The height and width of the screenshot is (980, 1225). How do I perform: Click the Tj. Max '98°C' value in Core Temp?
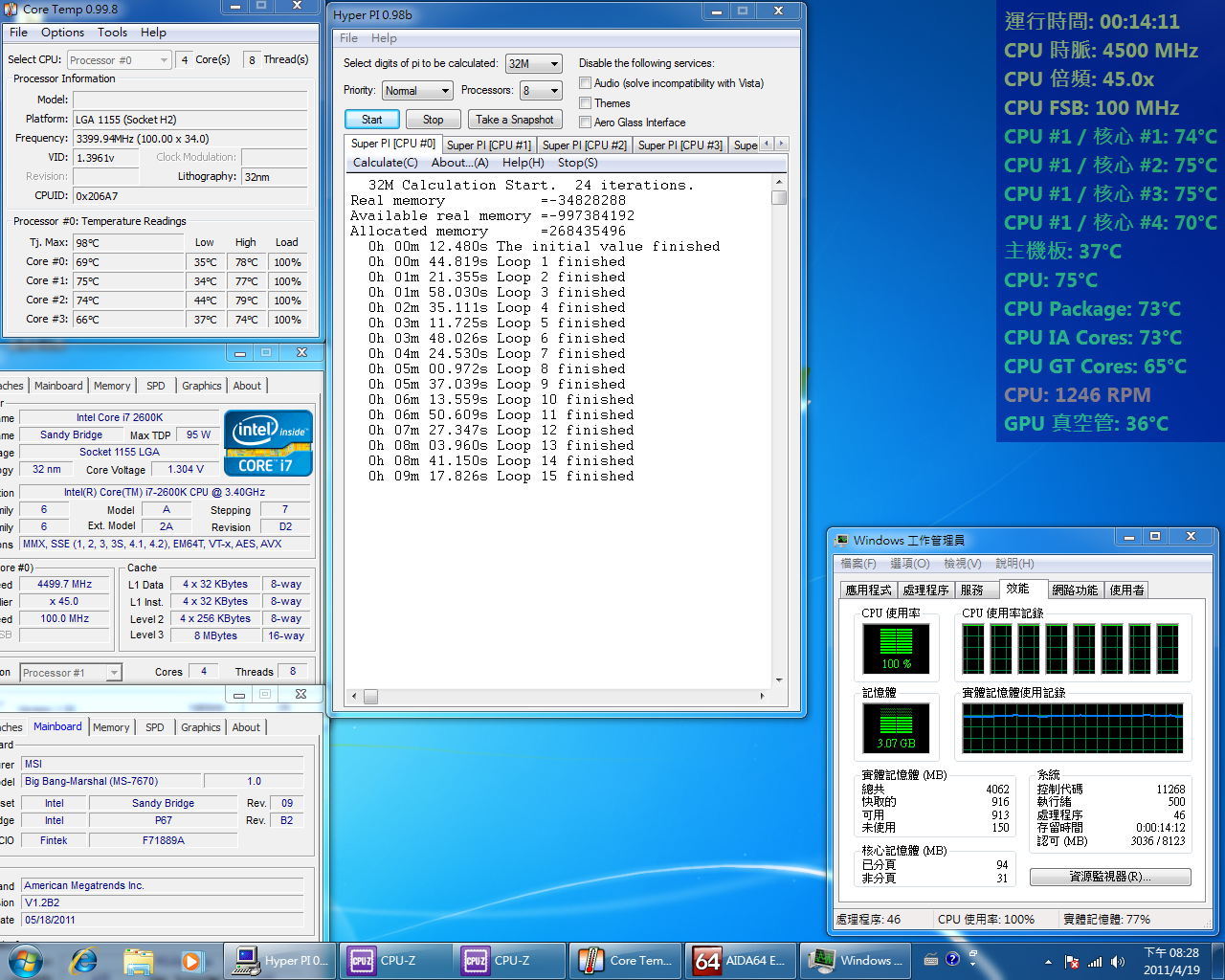coord(128,243)
